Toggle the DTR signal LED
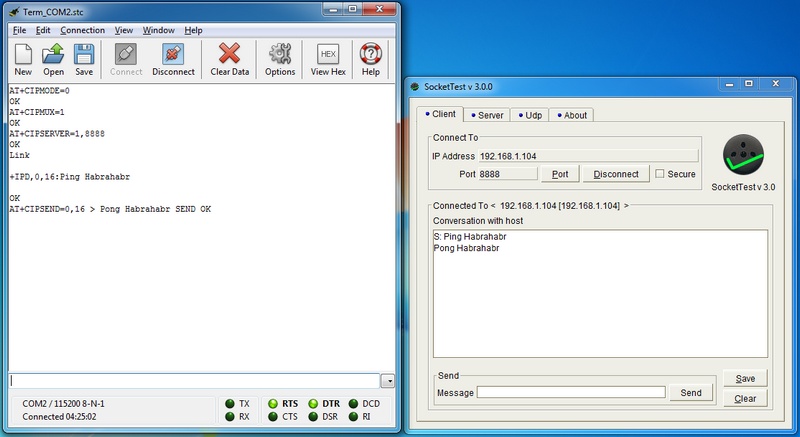Screen dimensions: 800x437 (x=313, y=404)
